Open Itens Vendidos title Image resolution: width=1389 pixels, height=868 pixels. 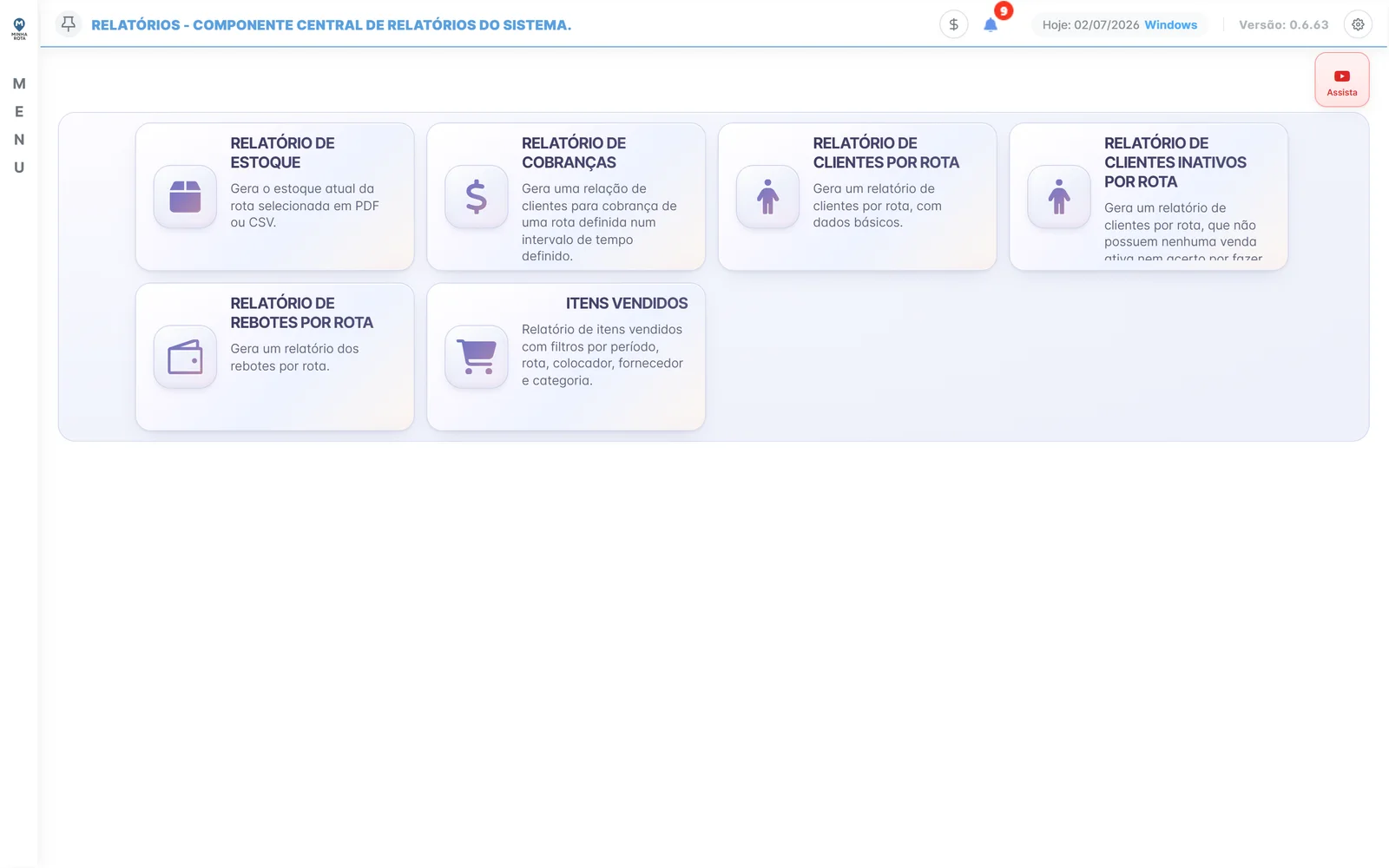point(627,303)
